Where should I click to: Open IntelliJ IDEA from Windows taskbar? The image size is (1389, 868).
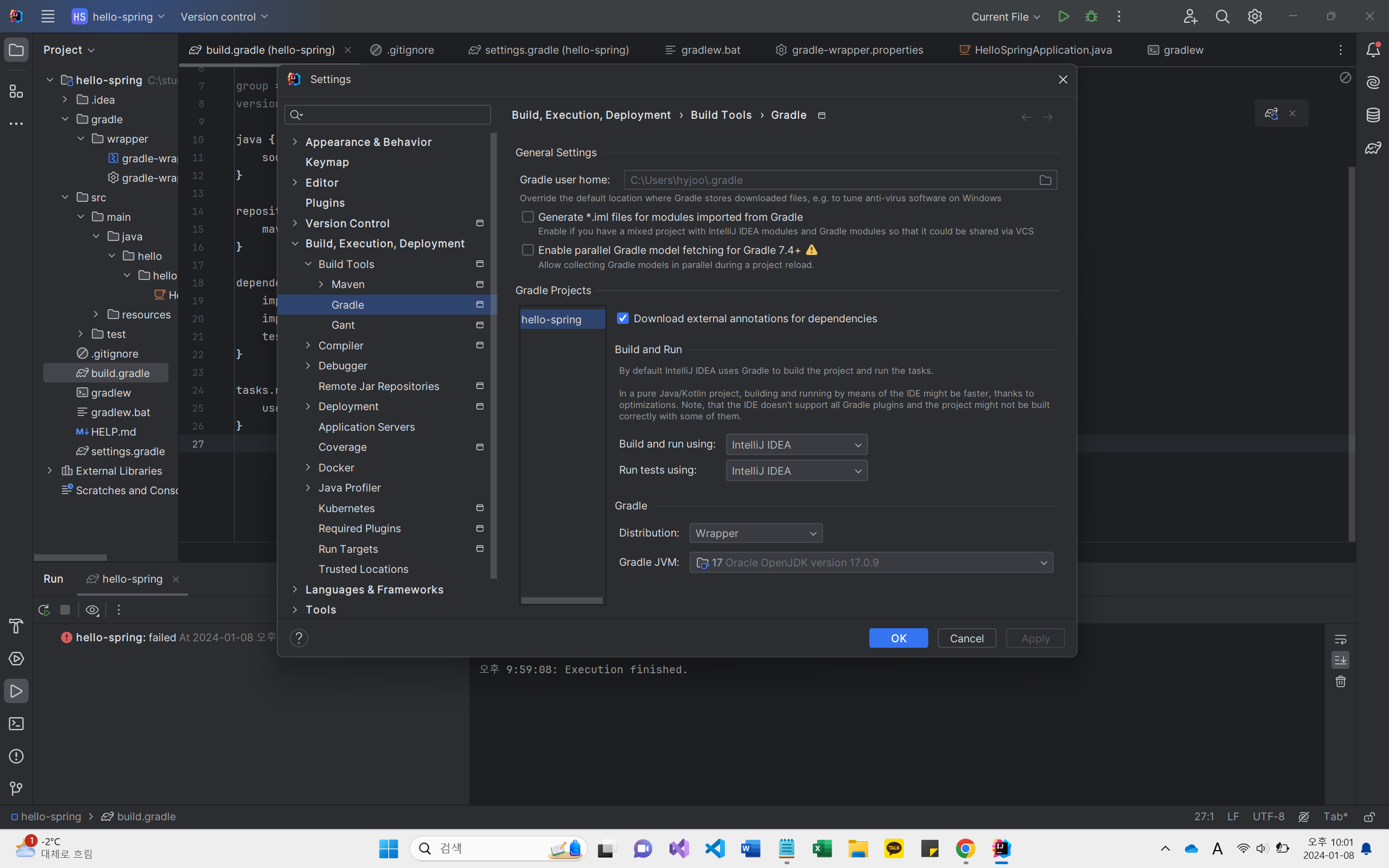[1001, 848]
